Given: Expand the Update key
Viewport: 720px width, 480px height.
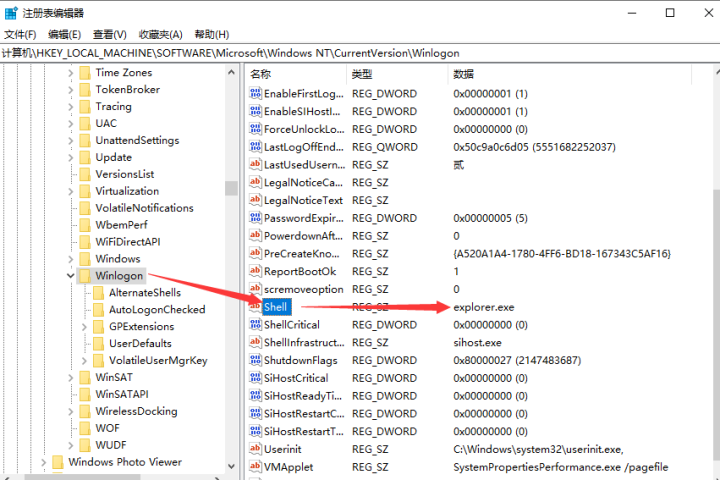Looking at the screenshot, I should [70, 158].
